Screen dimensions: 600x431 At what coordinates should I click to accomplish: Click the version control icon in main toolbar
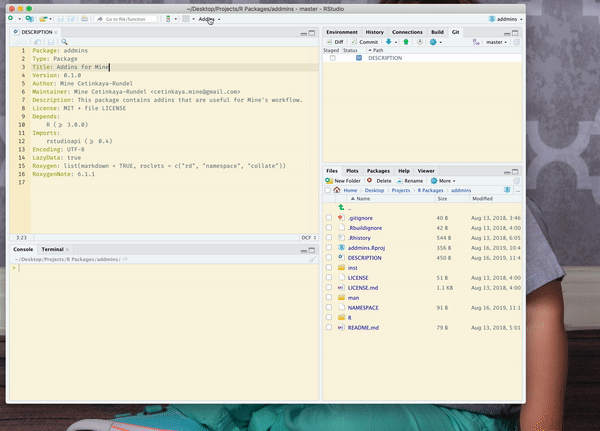tap(168, 19)
